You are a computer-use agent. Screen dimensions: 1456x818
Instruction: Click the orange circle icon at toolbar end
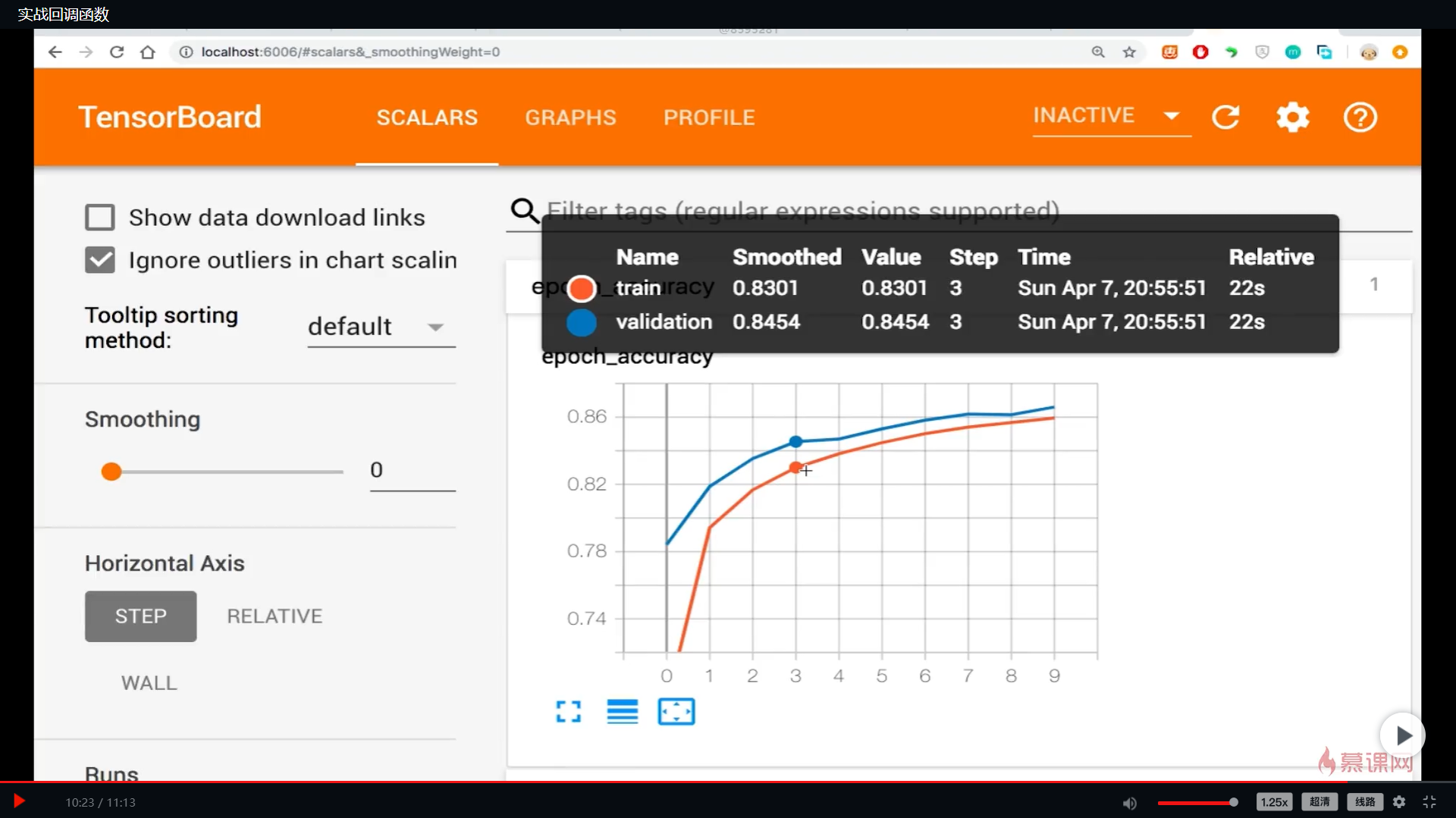pos(1400,52)
